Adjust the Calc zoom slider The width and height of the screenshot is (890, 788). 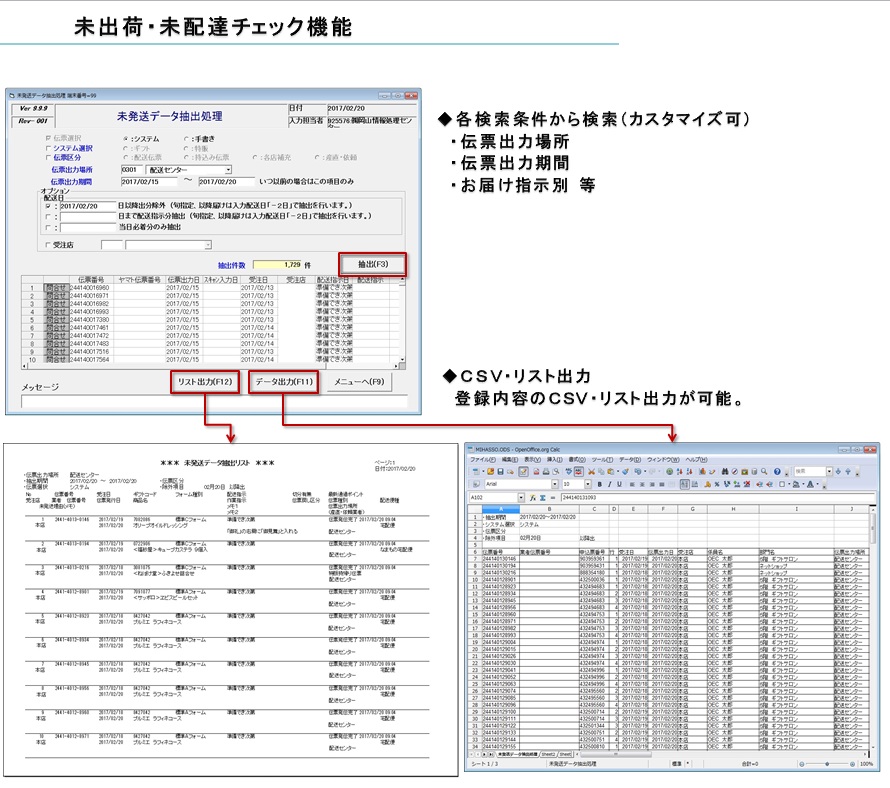tap(827, 764)
